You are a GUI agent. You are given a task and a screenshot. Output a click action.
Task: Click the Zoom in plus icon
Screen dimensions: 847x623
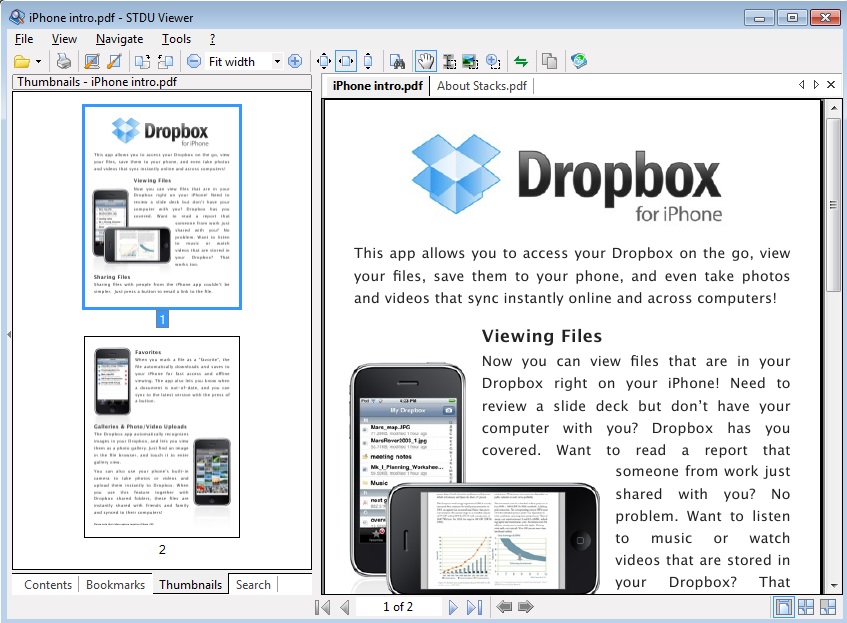click(x=295, y=61)
